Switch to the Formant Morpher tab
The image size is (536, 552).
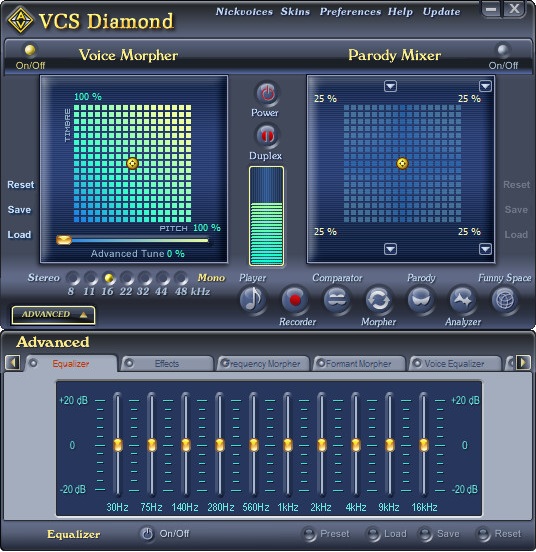pos(358,364)
